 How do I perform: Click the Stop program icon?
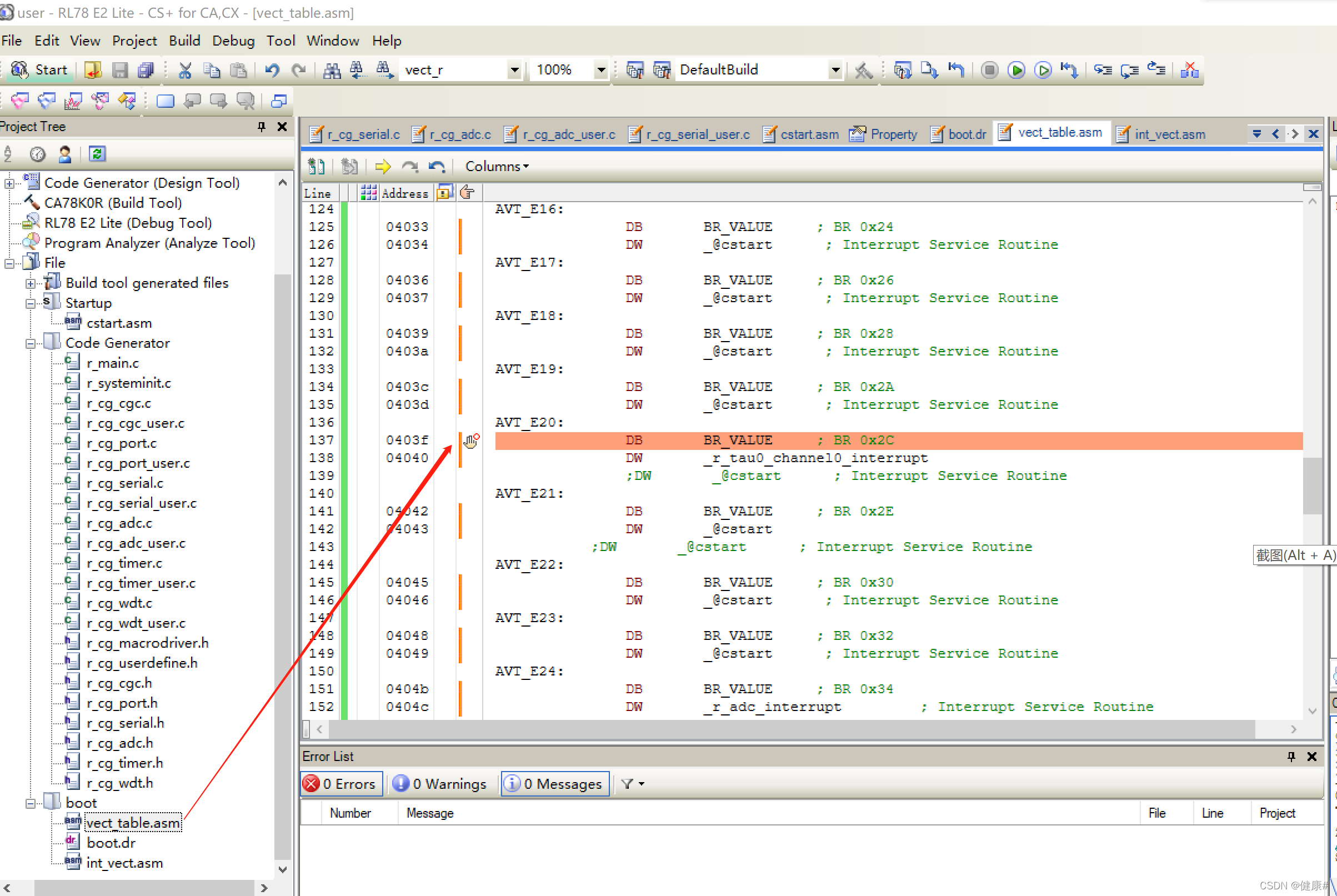click(990, 70)
